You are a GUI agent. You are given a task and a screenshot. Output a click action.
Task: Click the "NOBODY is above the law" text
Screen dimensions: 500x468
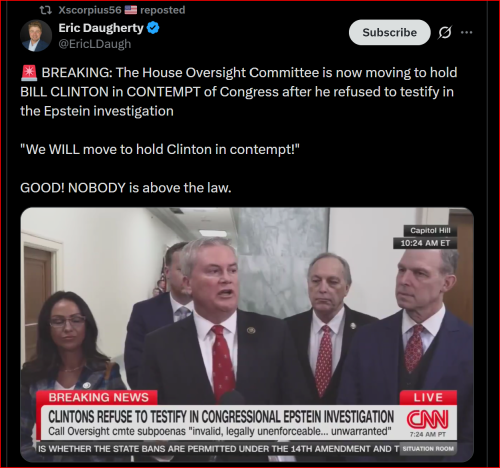(x=149, y=188)
